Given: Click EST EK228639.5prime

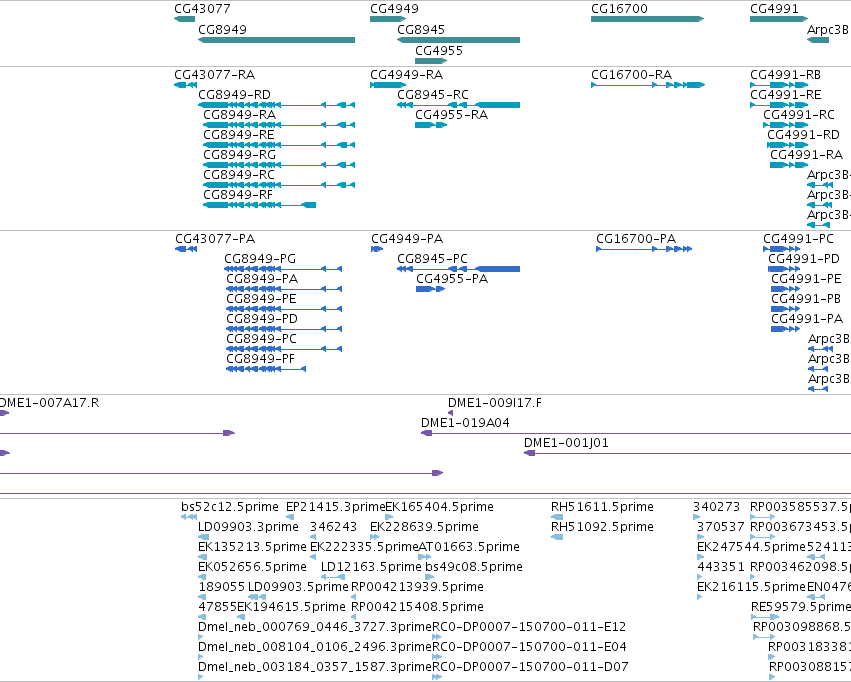Looking at the screenshot, I should tap(375, 537).
